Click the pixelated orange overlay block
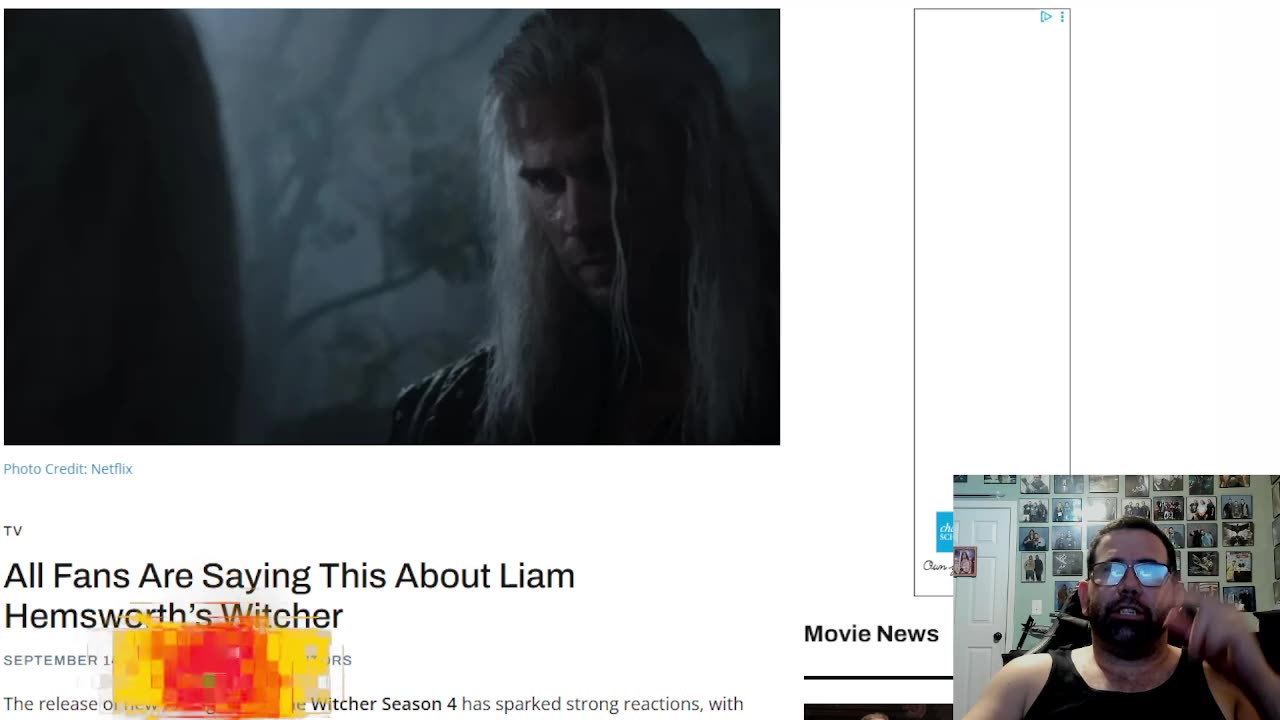This screenshot has width=1280, height=720. tap(221, 665)
